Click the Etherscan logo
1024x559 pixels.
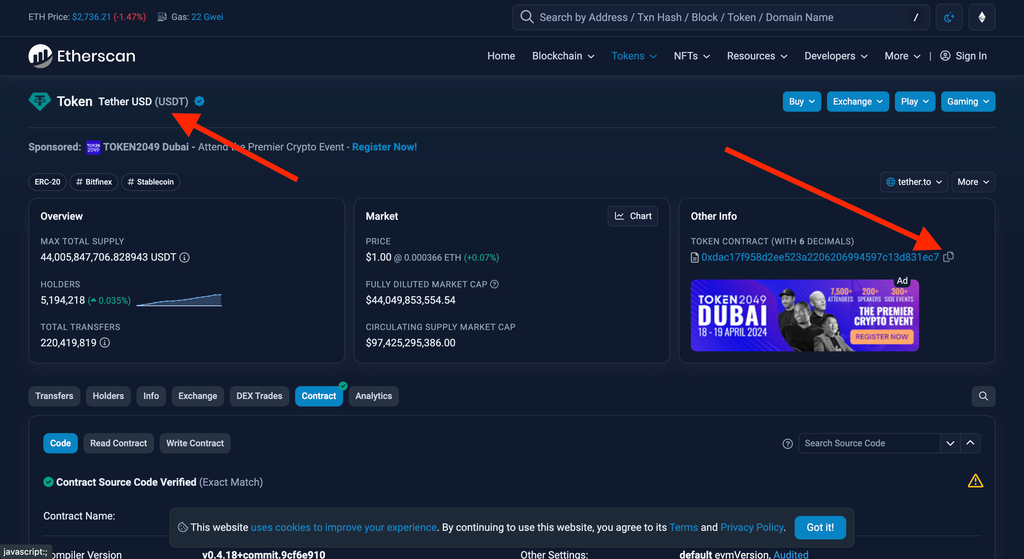pyautogui.click(x=82, y=56)
